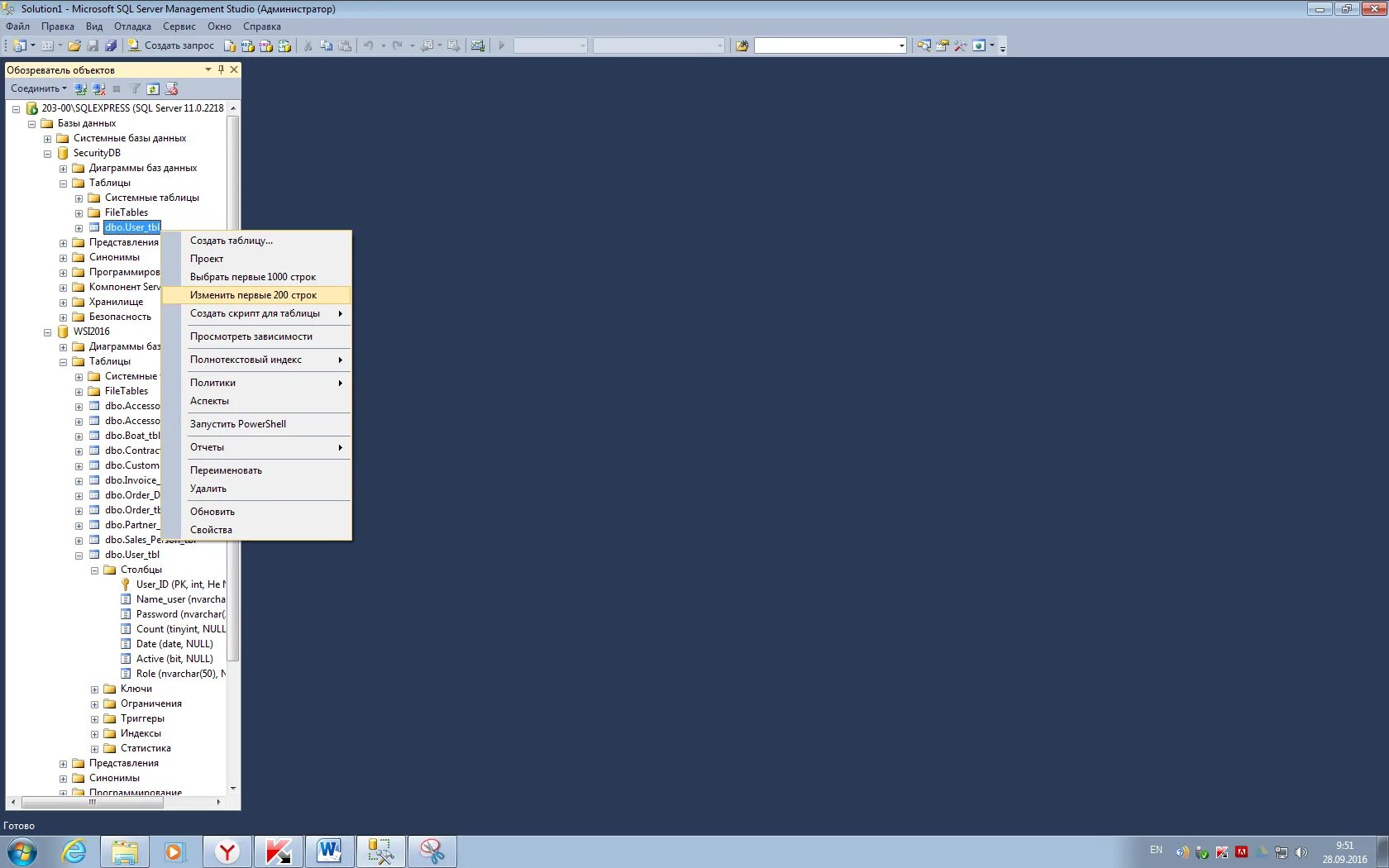
Task: Open Internet Explorer from the taskbar
Action: [74, 851]
